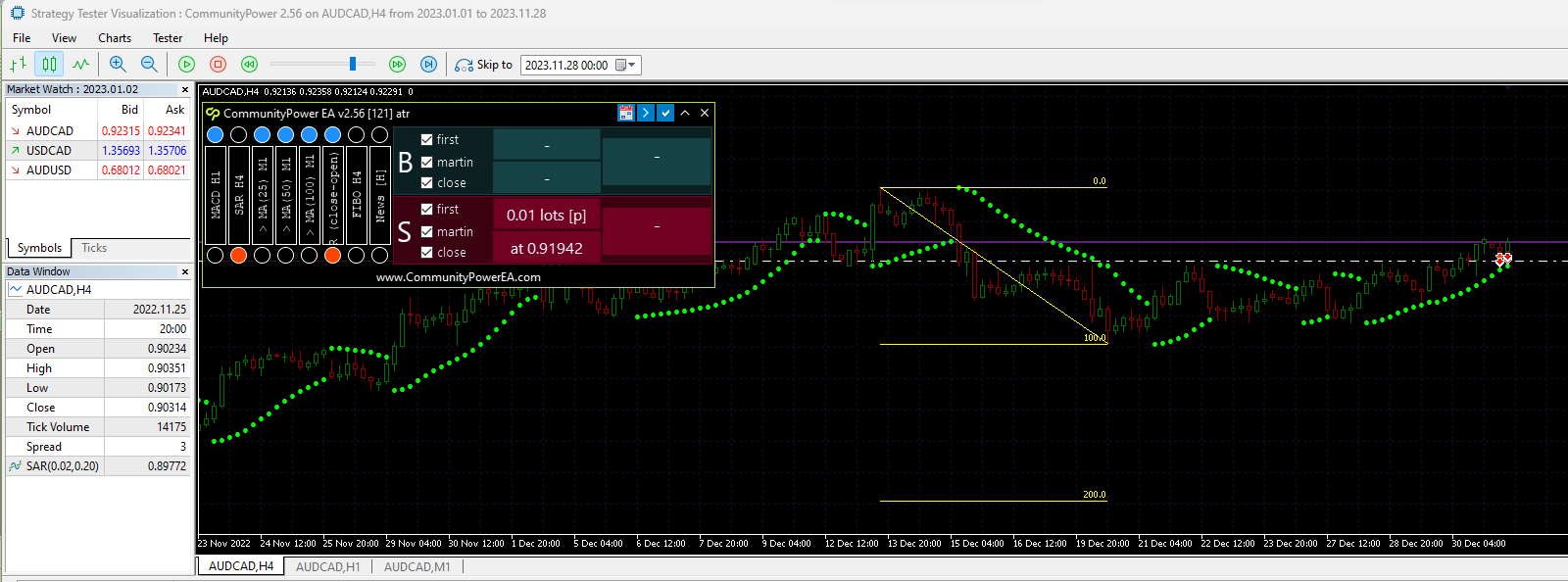Screen dimensions: 1568x582
Task: Select the AUDCAD,H1 chart tab
Action: pyautogui.click(x=328, y=566)
